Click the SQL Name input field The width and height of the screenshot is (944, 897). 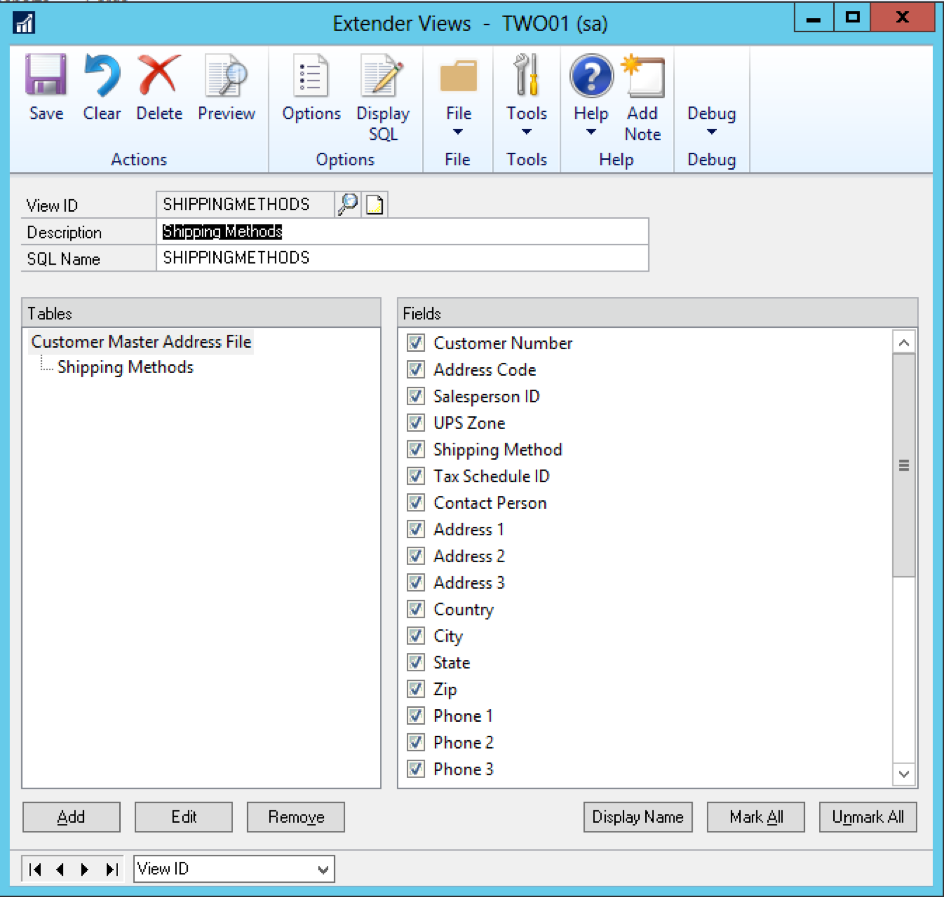coord(402,258)
